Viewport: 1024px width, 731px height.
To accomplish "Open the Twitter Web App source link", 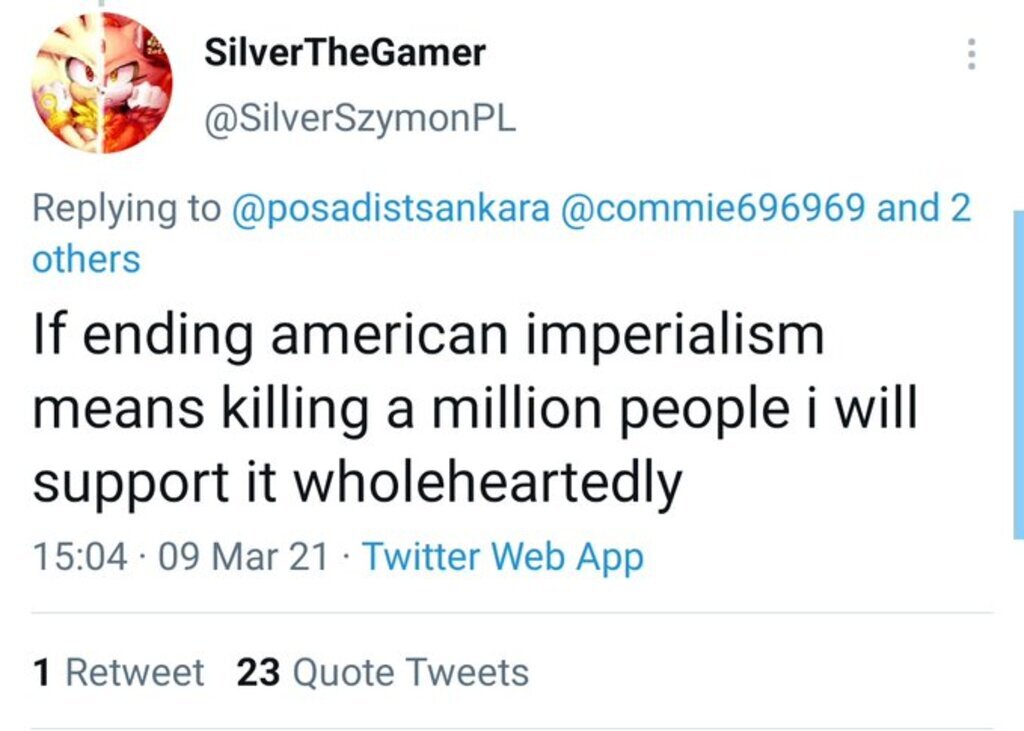I will click(x=502, y=557).
